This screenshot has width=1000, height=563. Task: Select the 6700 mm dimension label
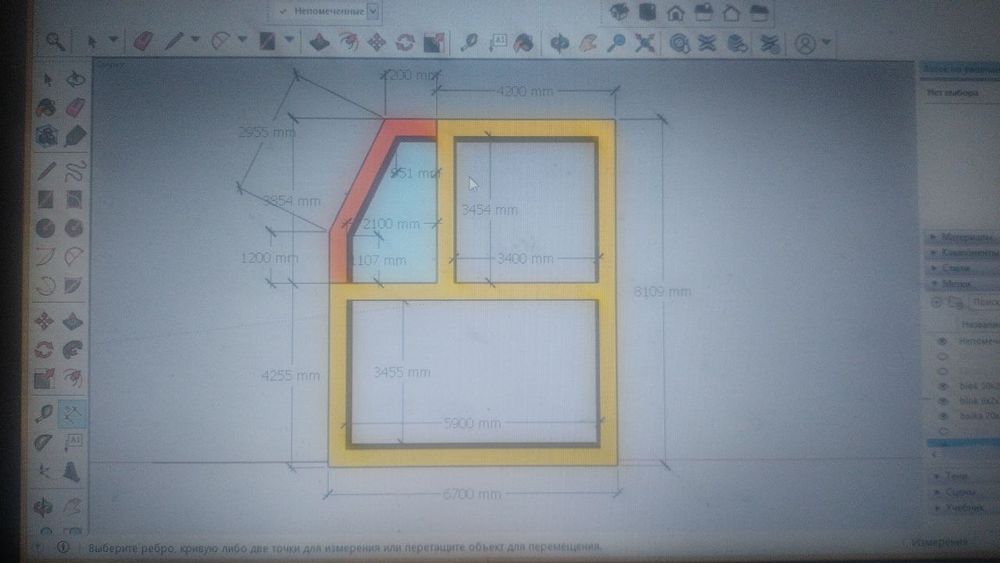(472, 494)
